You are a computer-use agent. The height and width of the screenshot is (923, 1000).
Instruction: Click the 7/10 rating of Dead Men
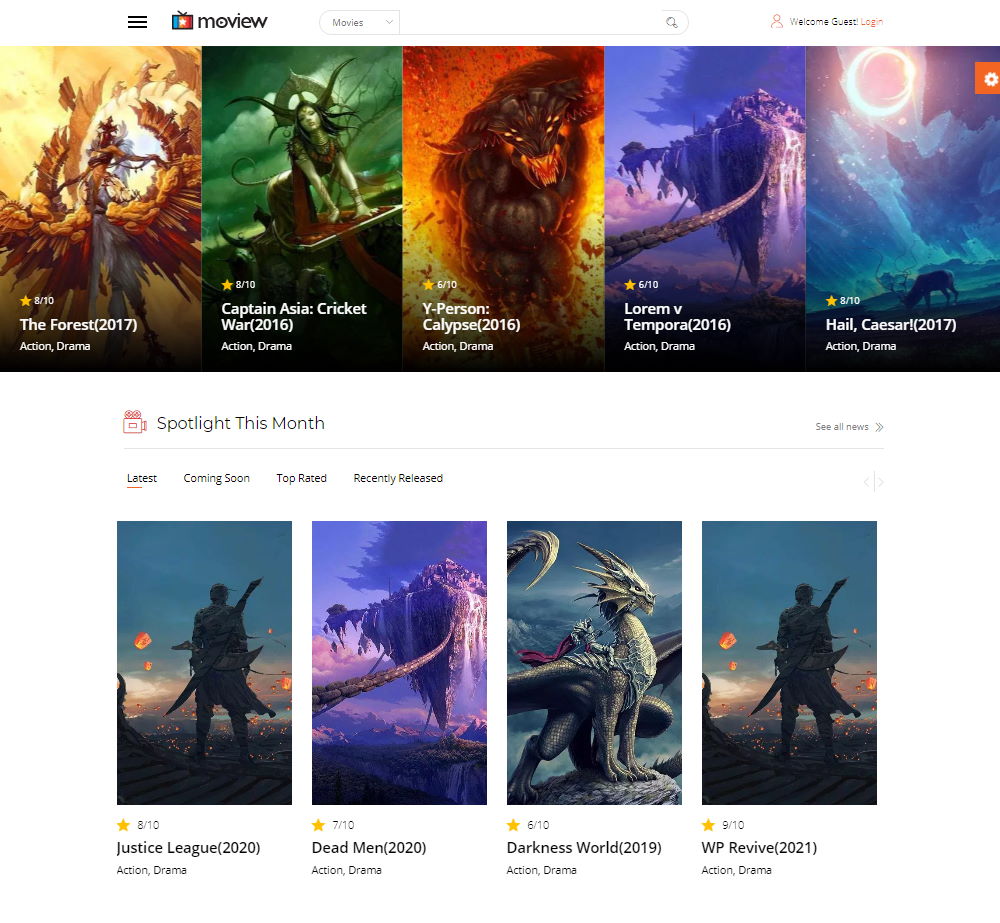[x=343, y=825]
